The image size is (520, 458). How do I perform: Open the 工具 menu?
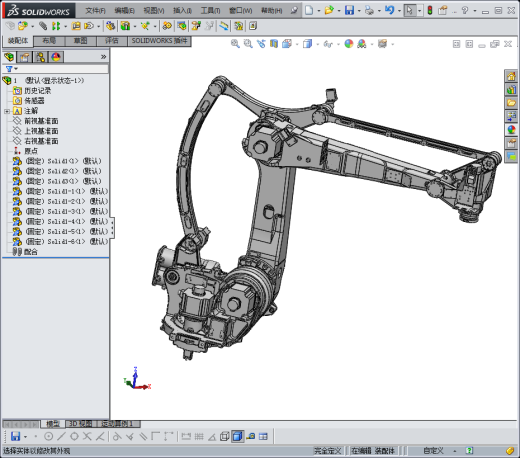210,11
